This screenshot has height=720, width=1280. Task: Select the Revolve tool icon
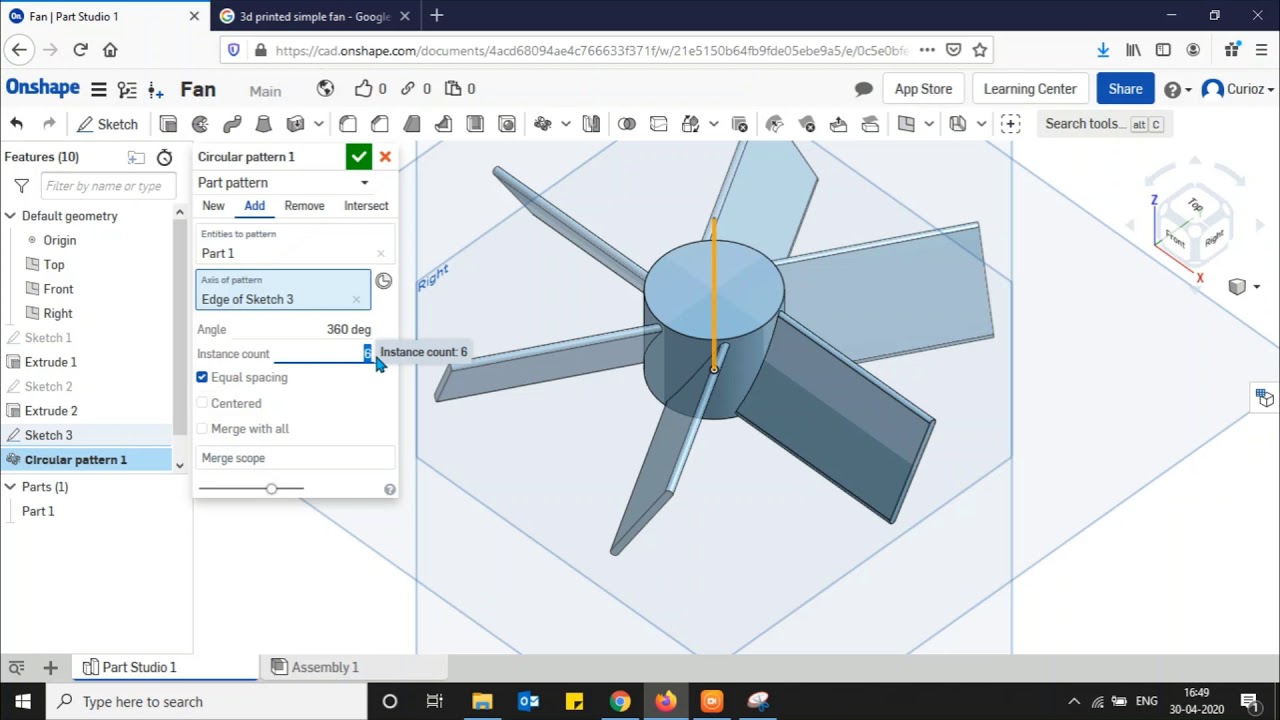click(200, 124)
